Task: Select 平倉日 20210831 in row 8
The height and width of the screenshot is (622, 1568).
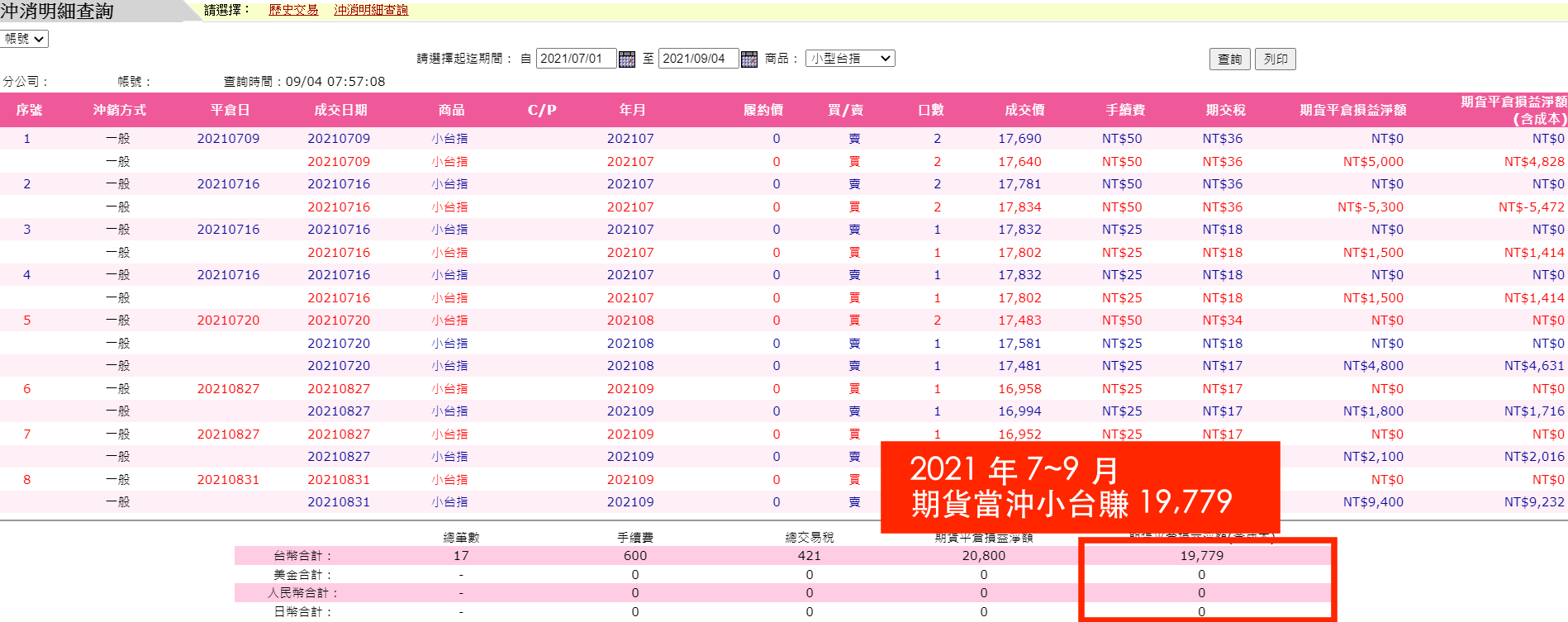Action: click(228, 480)
